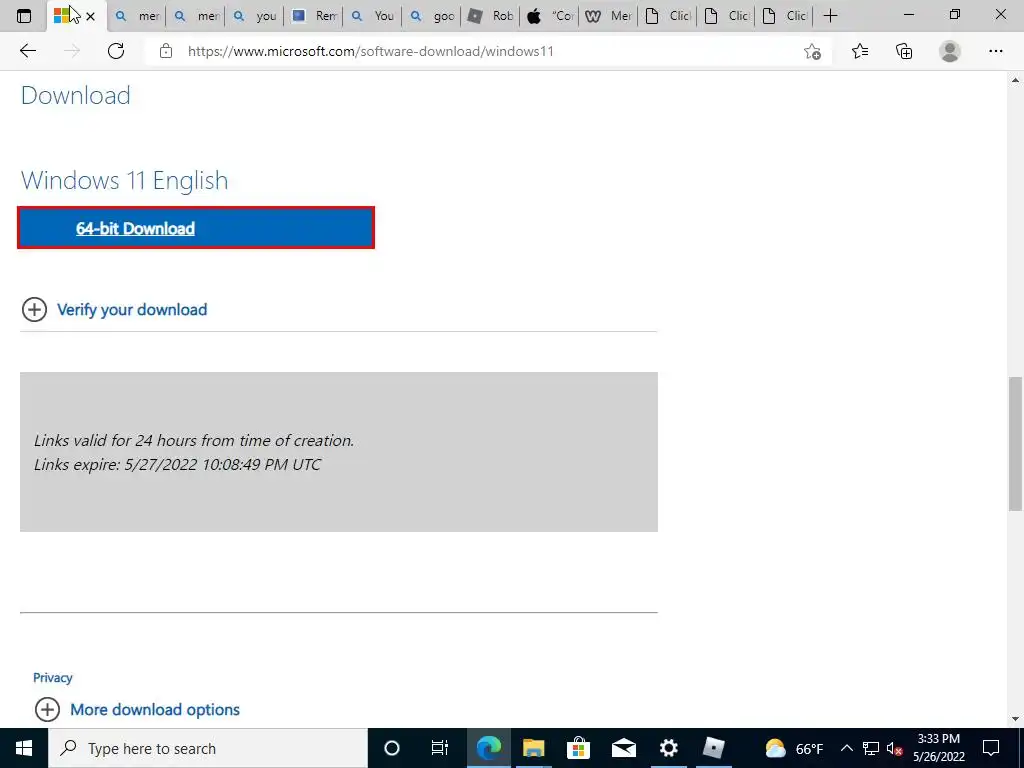Expand Verify your download section
The height and width of the screenshot is (768, 1024).
coord(132,310)
